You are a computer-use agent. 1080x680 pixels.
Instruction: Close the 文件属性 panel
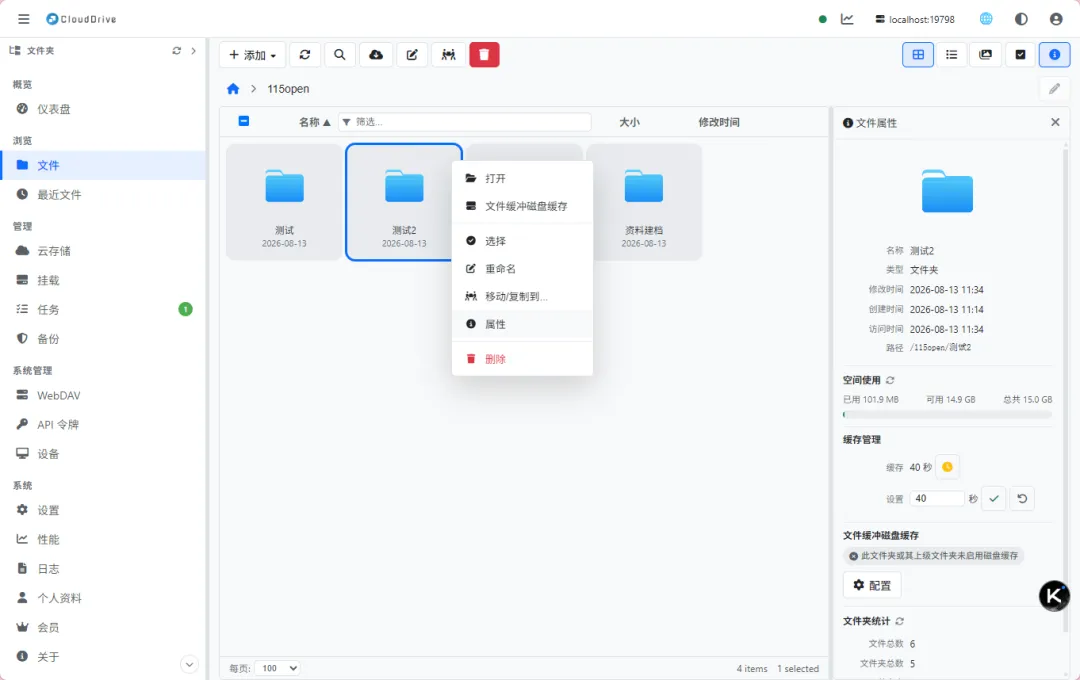(1055, 122)
